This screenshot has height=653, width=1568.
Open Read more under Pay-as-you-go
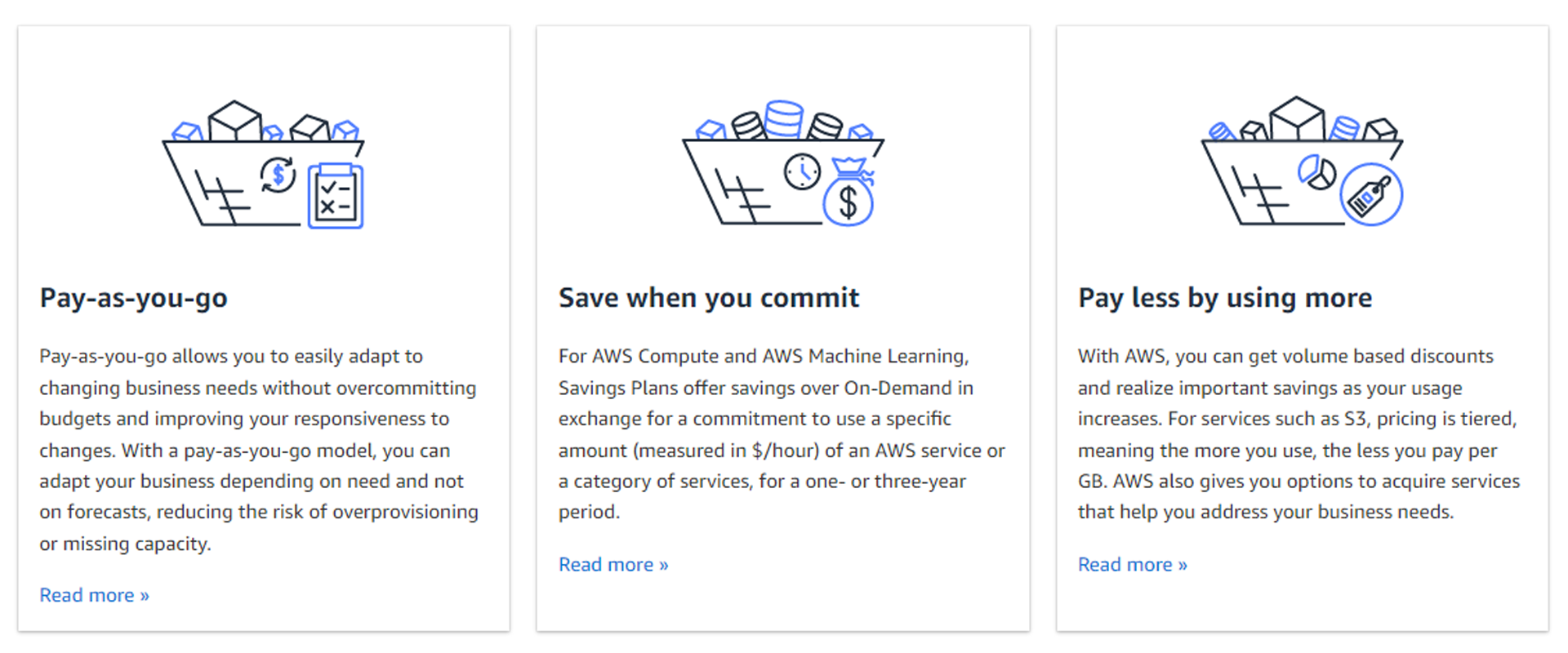94,595
